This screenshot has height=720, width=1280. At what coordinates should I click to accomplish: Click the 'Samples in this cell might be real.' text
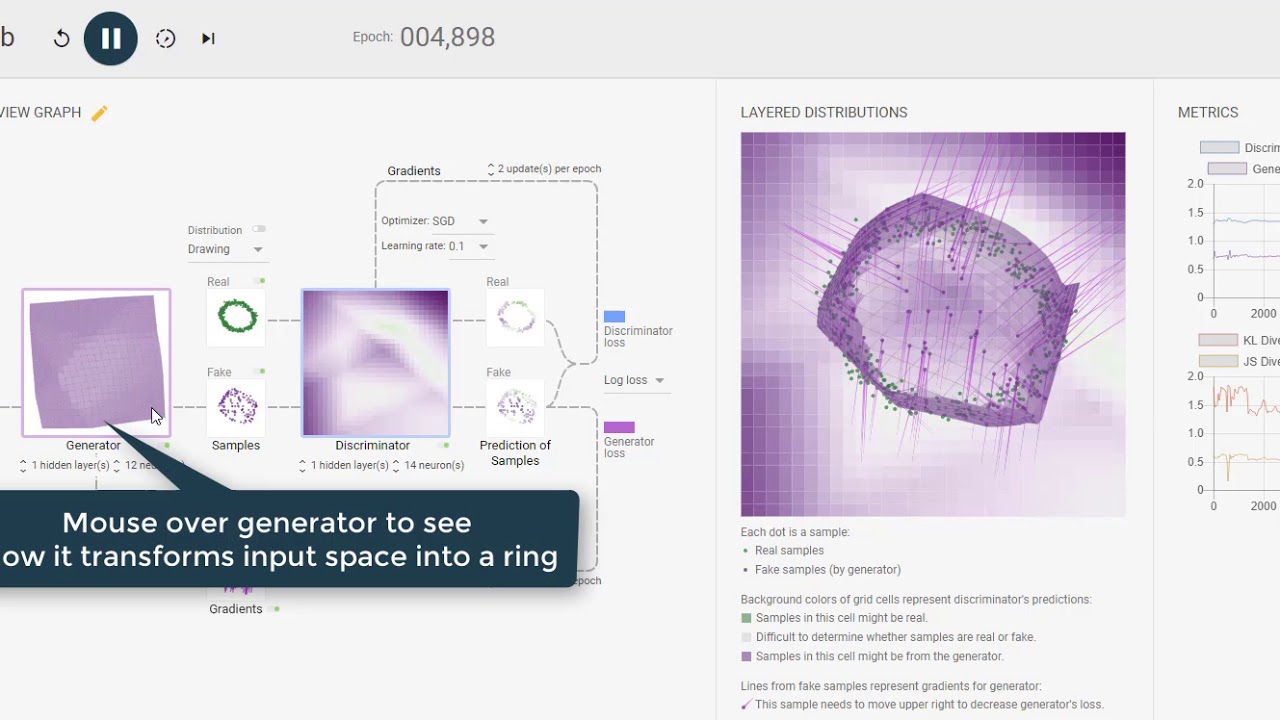842,618
